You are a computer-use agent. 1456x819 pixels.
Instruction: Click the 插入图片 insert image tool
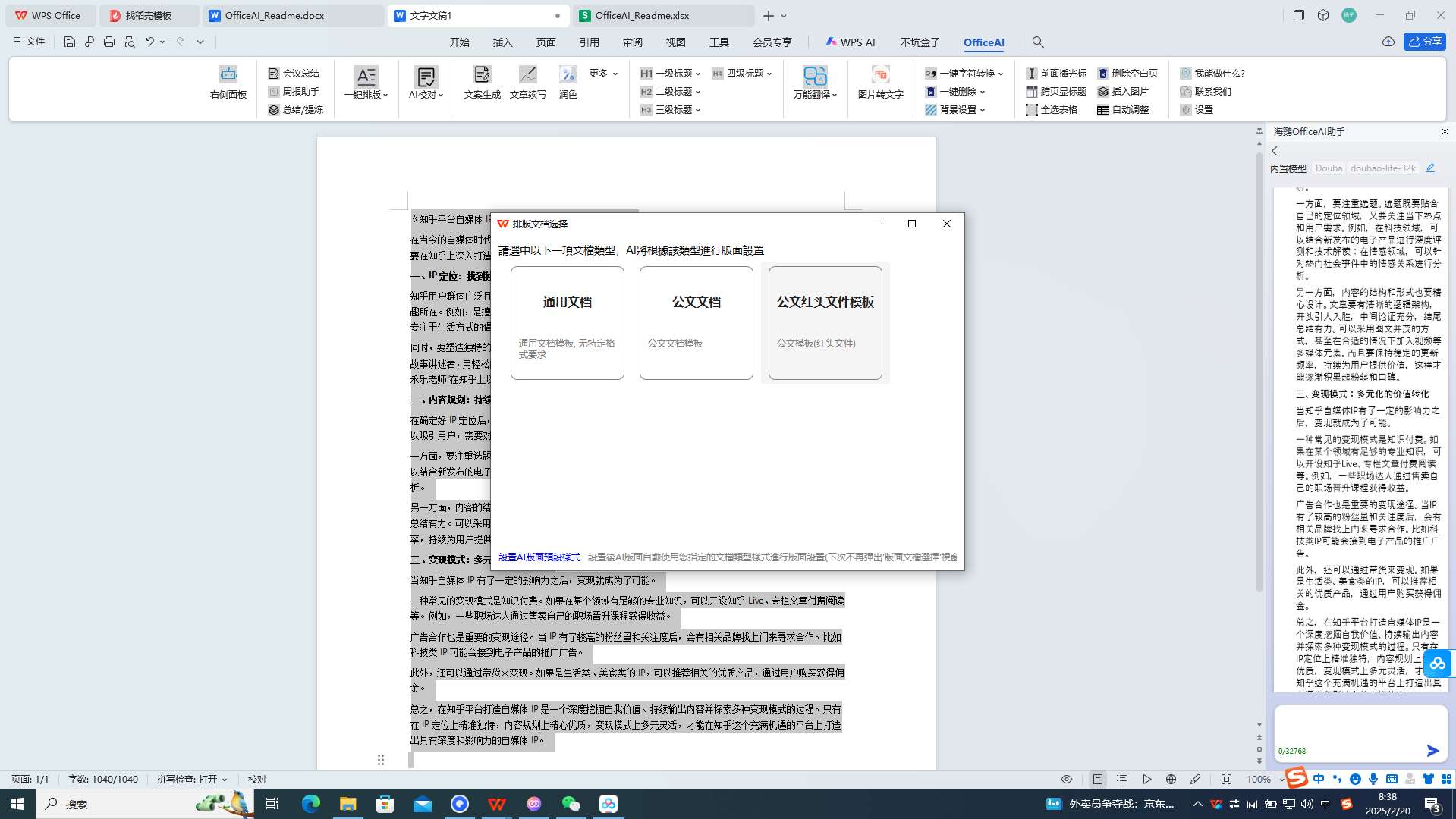coord(1123,92)
